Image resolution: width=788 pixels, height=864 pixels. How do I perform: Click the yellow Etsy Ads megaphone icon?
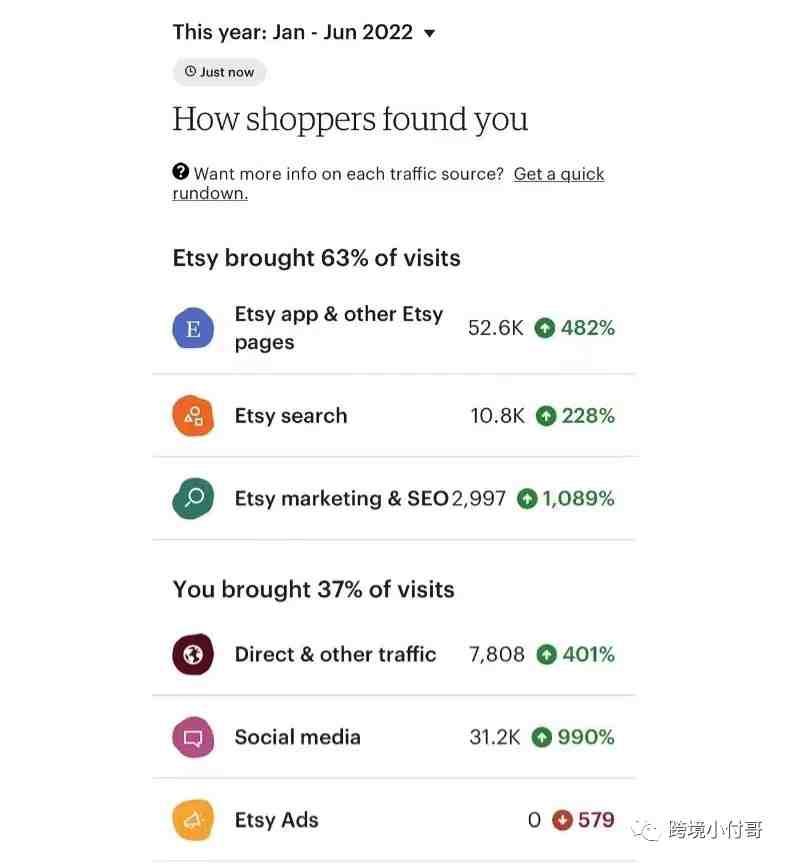pyautogui.click(x=193, y=820)
